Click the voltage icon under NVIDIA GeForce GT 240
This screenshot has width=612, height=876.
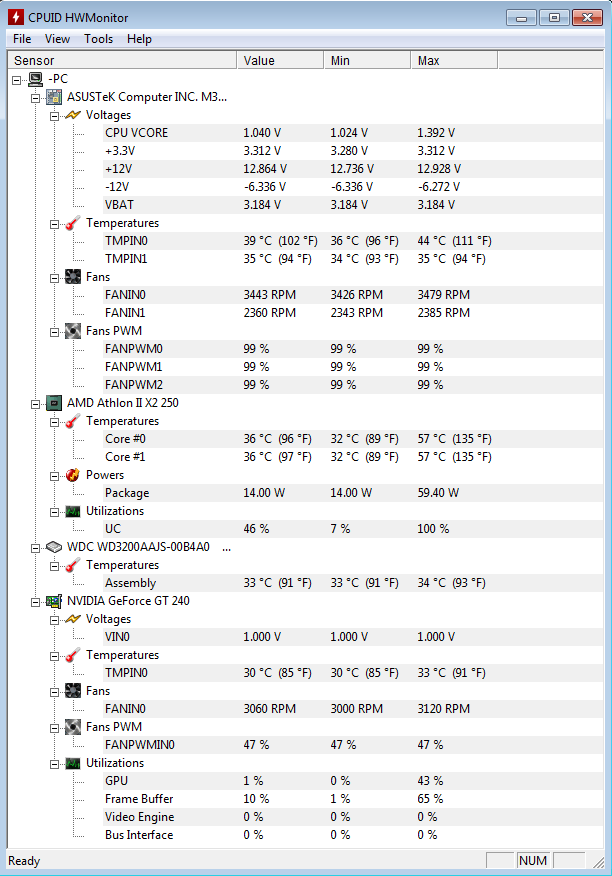pos(73,619)
